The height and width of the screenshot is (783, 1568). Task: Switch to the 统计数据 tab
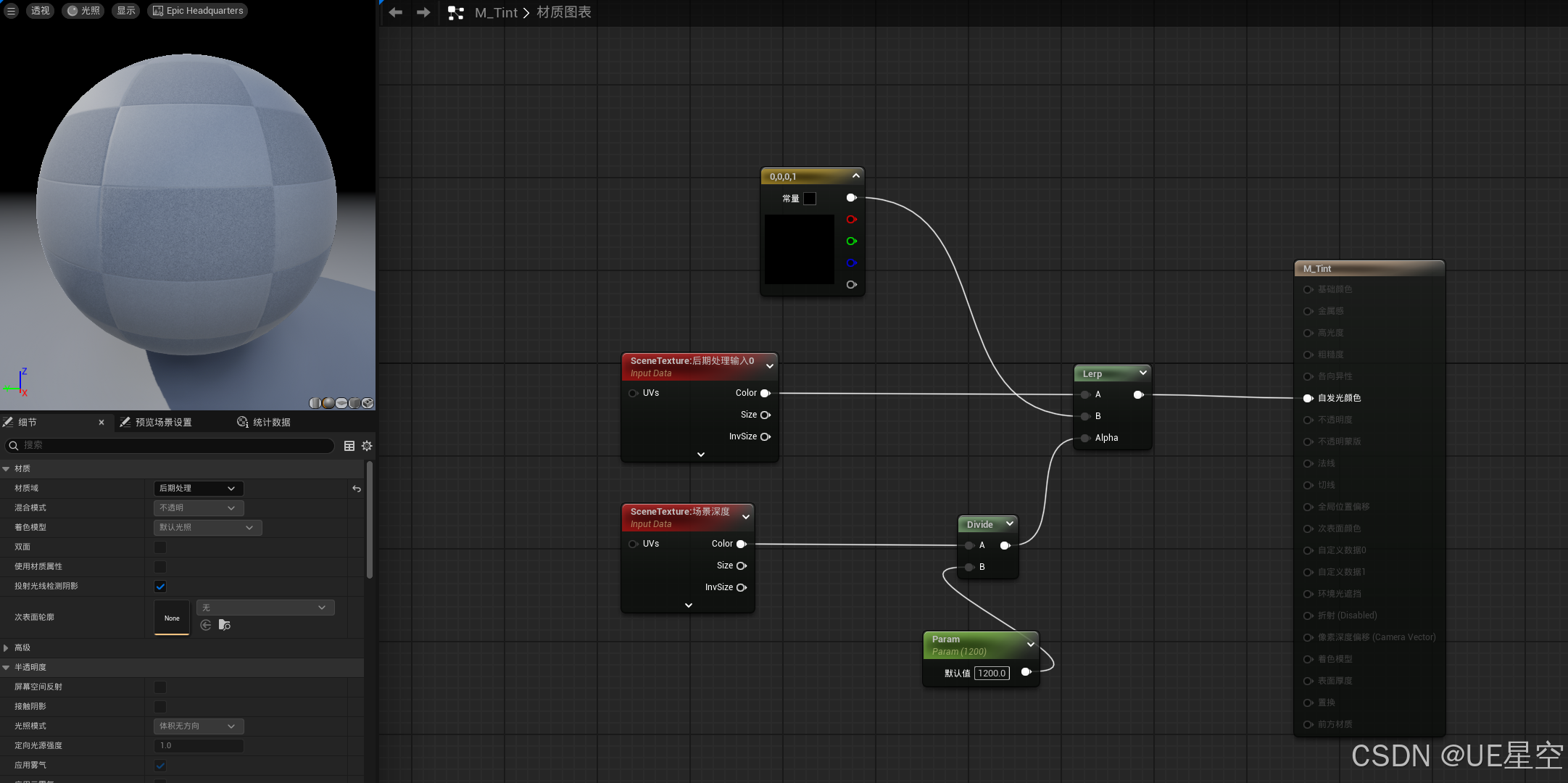(264, 422)
